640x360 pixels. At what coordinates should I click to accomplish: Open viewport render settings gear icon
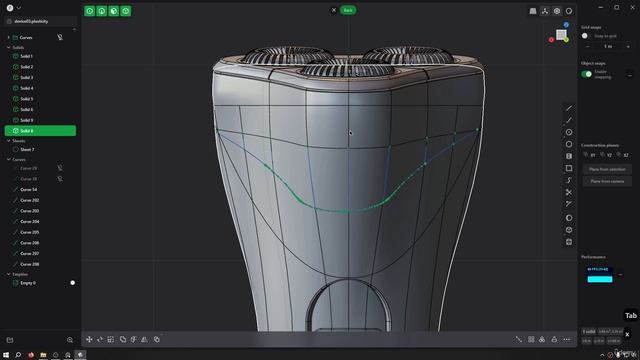(557, 11)
